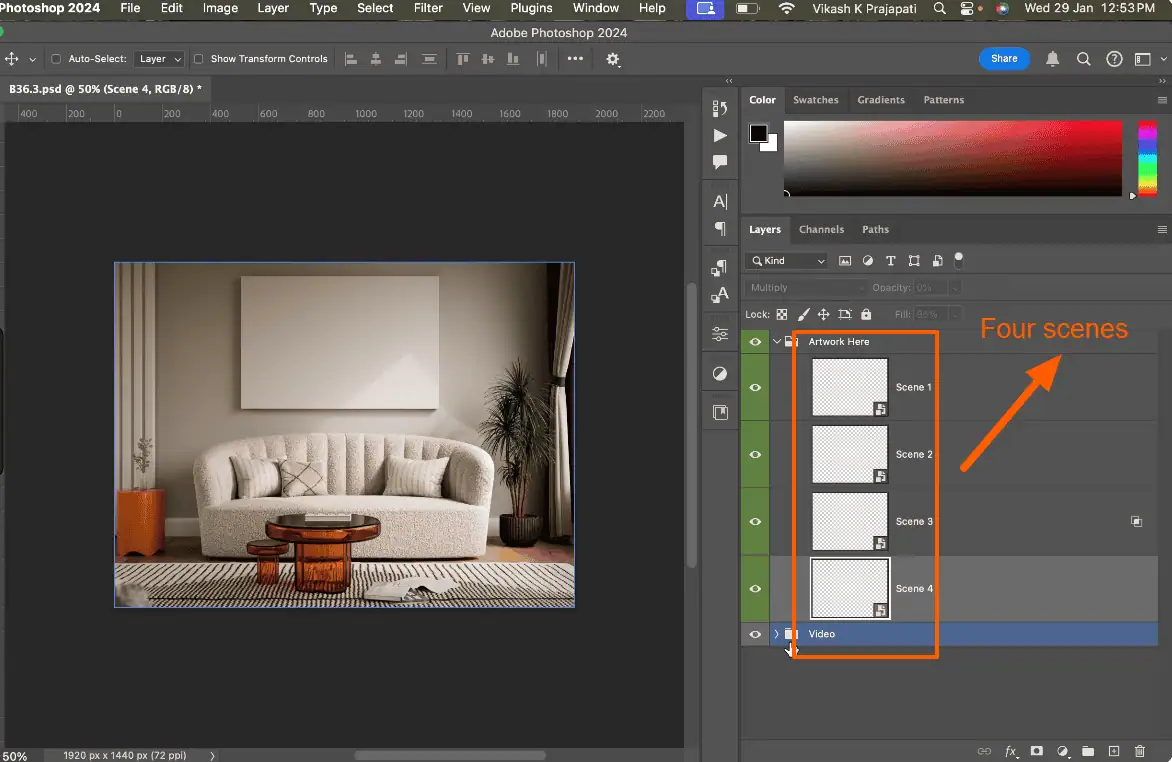1172x762 pixels.
Task: Create a new layer with plus icon
Action: tap(1114, 751)
